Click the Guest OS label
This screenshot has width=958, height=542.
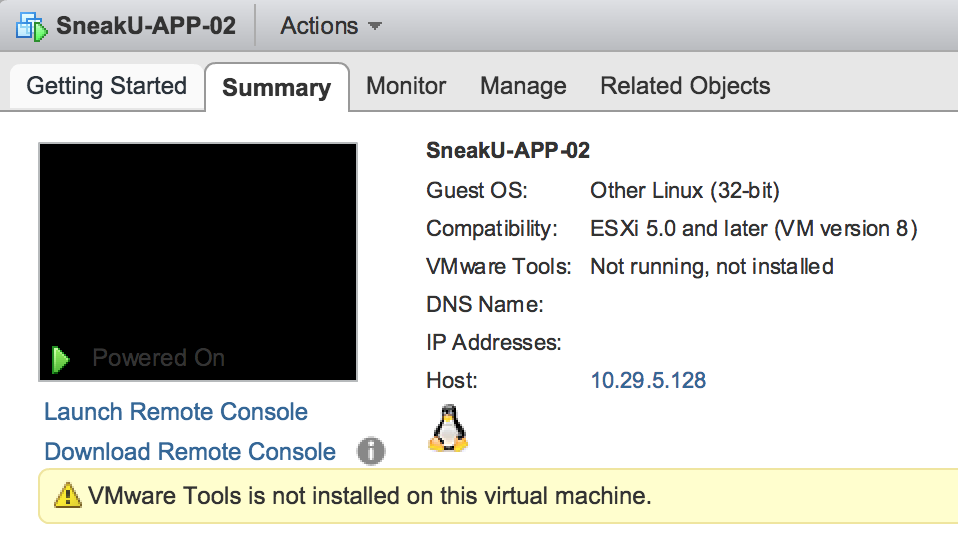[x=477, y=191]
